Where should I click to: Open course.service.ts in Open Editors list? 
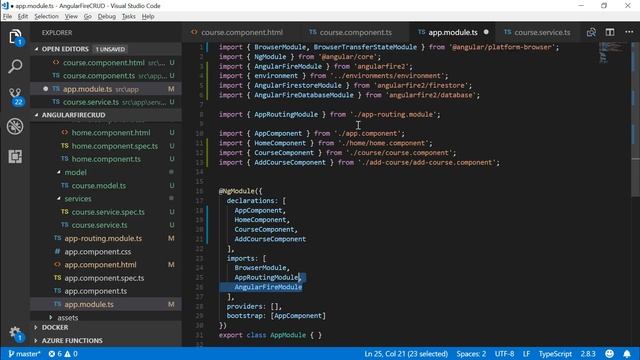click(106, 102)
